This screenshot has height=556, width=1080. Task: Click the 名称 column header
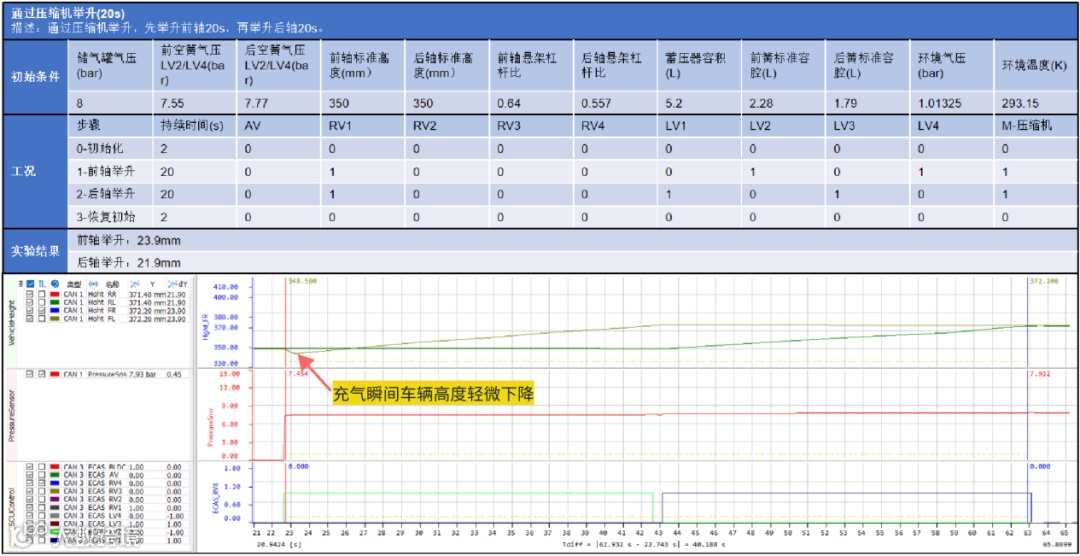[x=113, y=284]
